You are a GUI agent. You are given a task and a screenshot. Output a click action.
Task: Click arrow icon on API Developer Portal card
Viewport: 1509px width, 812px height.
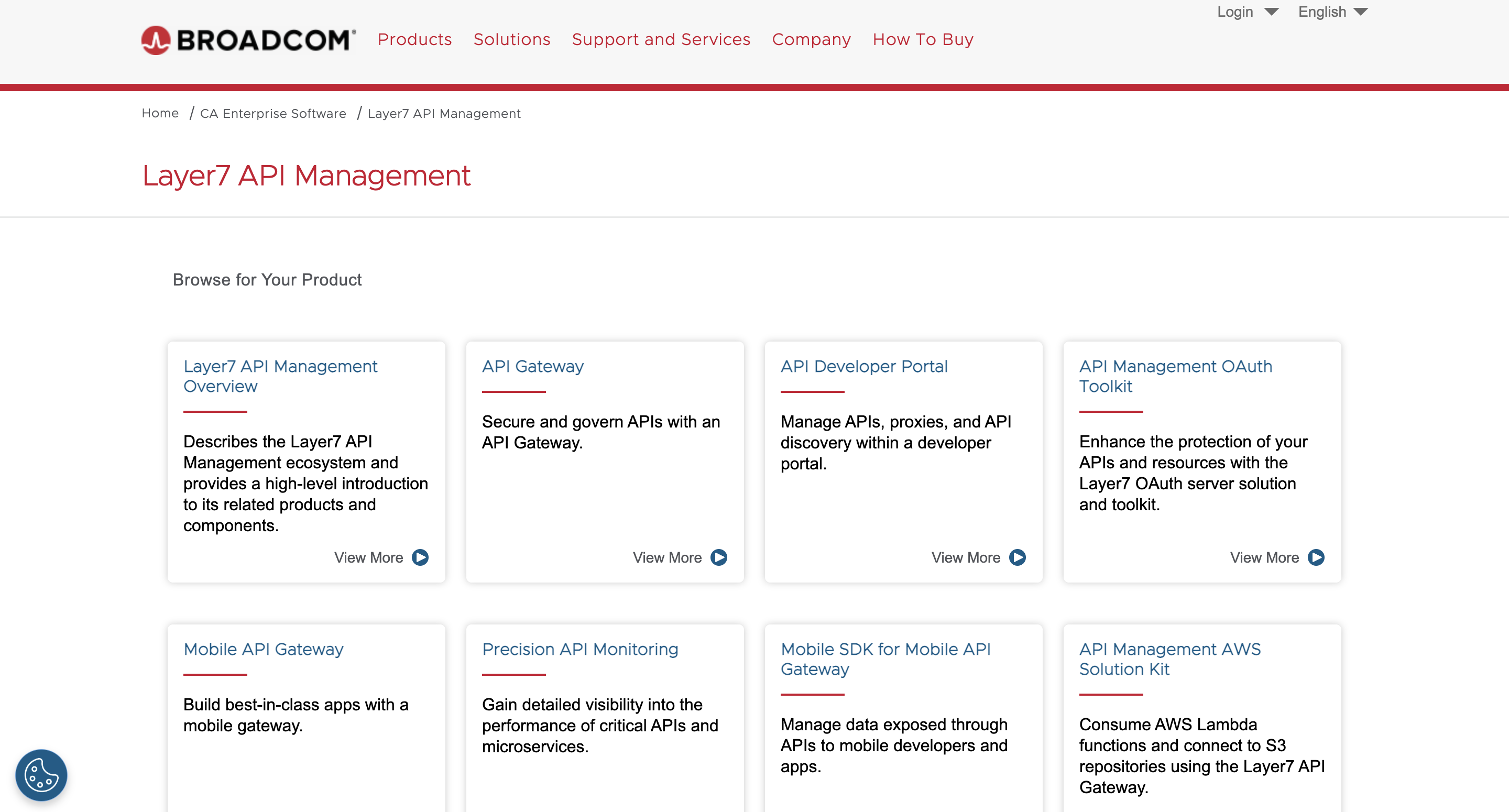(1018, 557)
